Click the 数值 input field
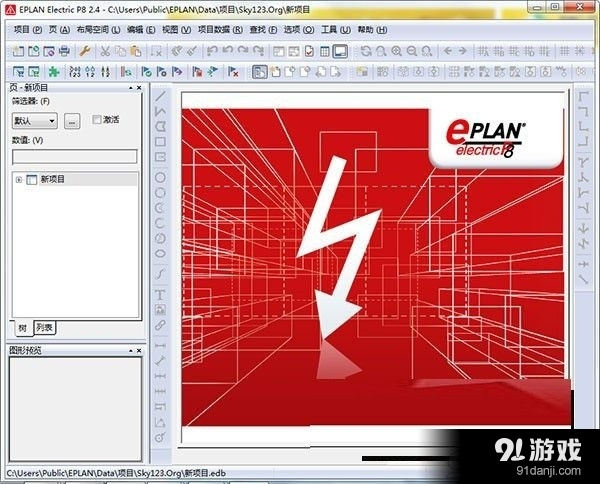This screenshot has width=600, height=484. (x=73, y=156)
